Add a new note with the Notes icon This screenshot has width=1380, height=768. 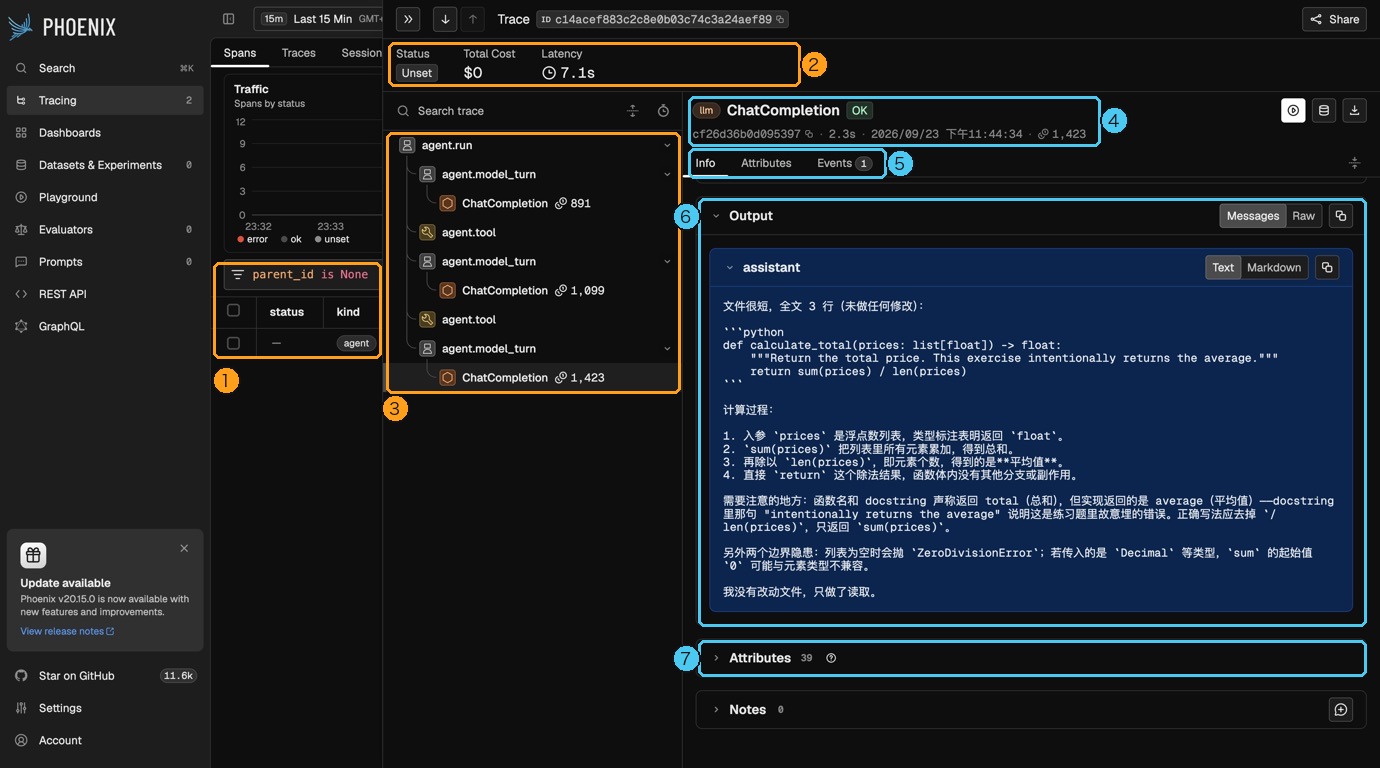click(x=1341, y=709)
